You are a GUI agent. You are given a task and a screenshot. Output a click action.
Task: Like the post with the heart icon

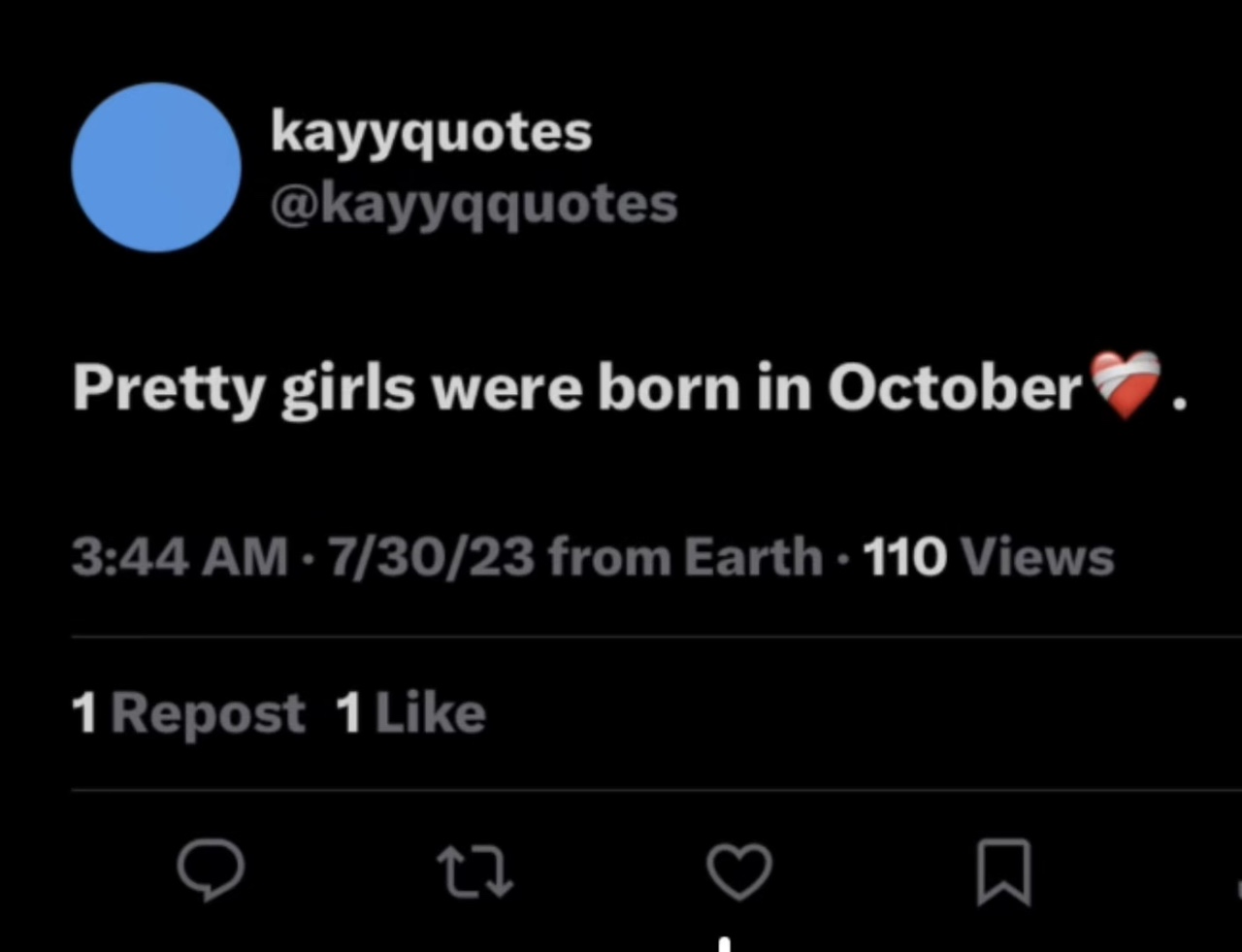pos(739,870)
